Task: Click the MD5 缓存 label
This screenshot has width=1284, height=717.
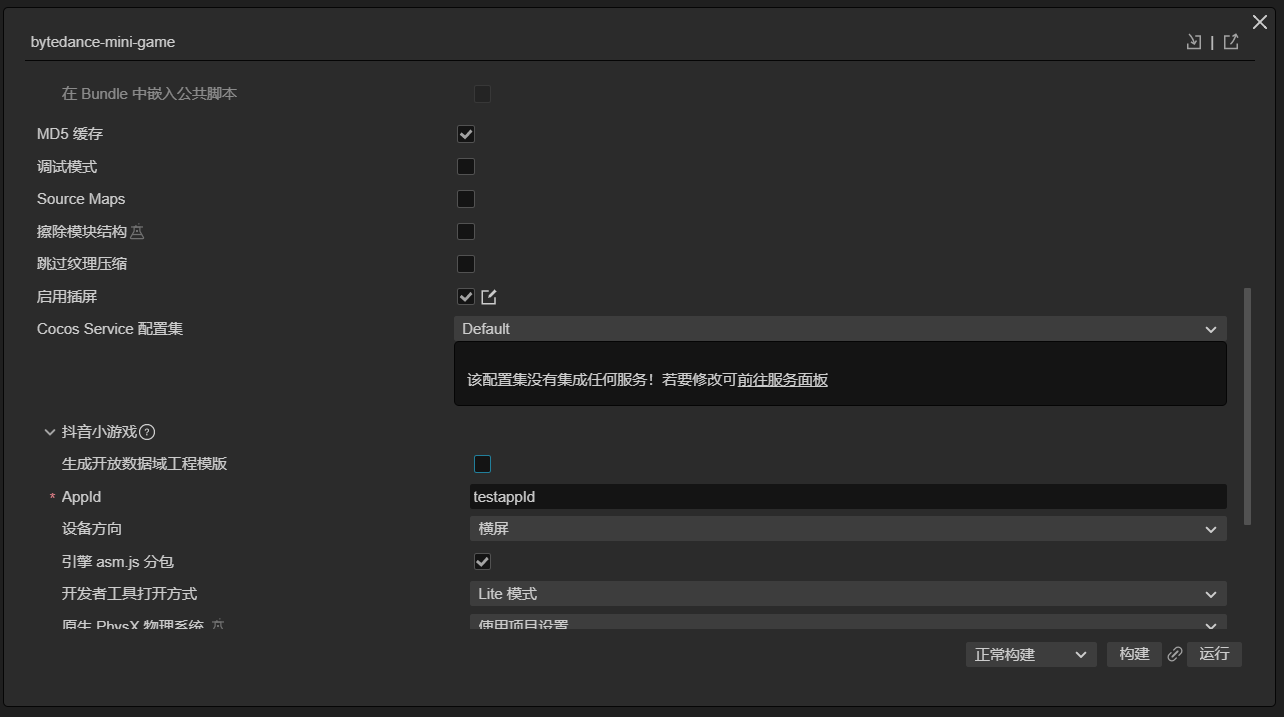Action: (x=70, y=134)
